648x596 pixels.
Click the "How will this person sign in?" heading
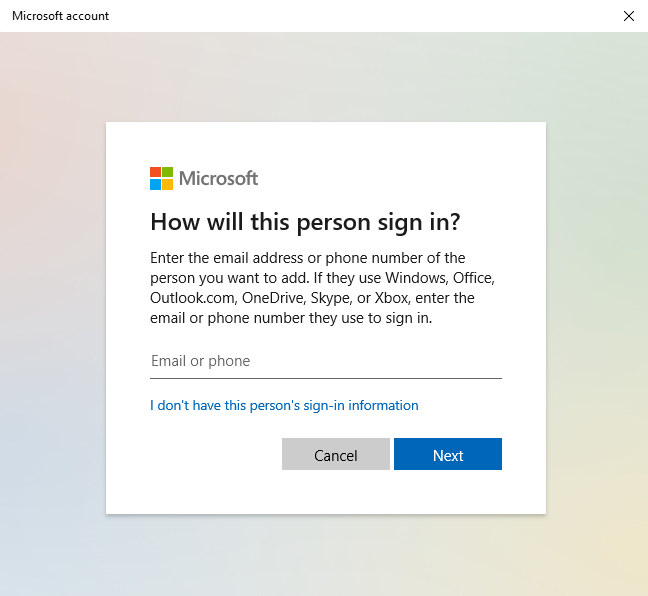click(305, 222)
